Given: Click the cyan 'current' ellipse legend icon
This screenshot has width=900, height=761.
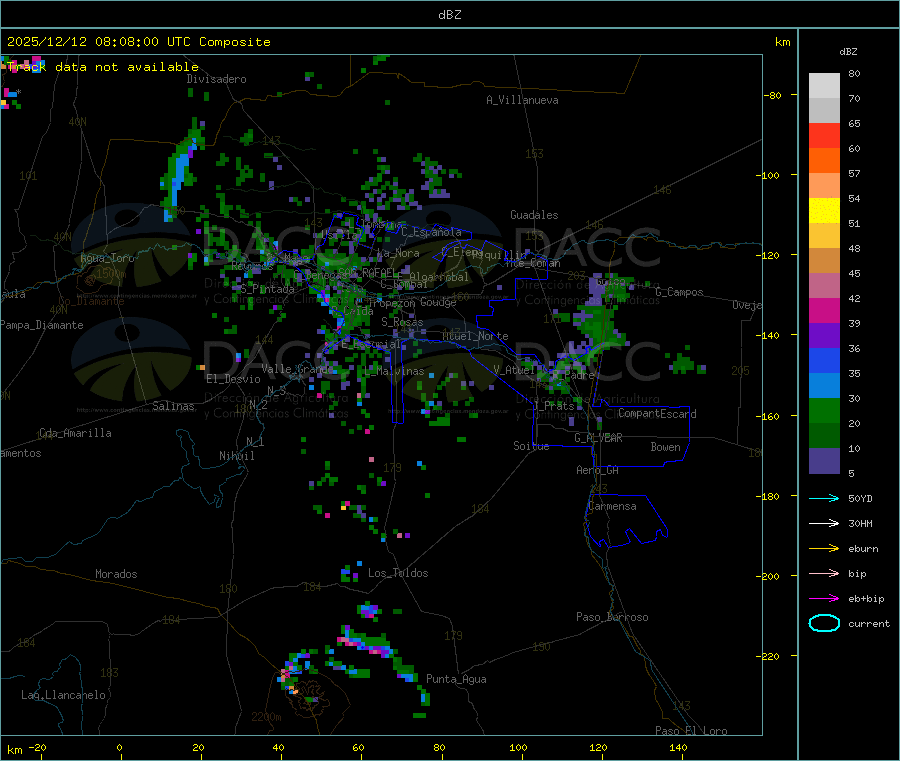Looking at the screenshot, I should point(824,623).
